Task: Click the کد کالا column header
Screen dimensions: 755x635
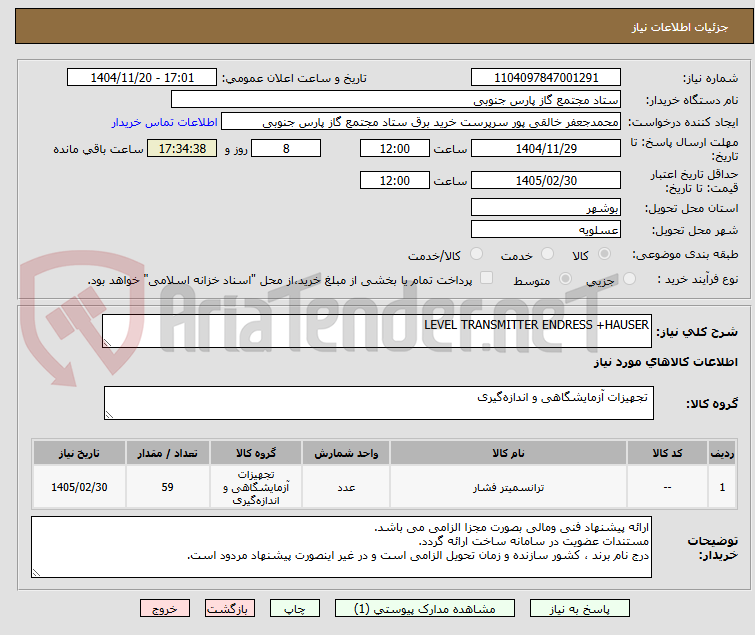Action: [x=667, y=453]
